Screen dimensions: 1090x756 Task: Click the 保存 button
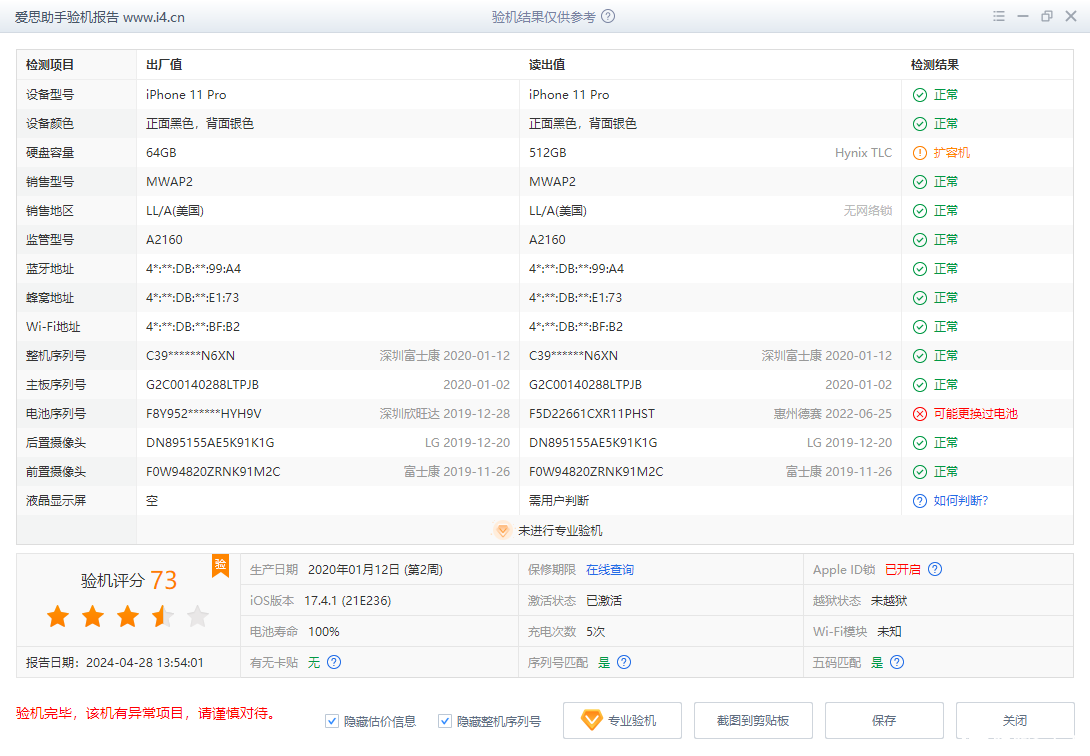[884, 721]
